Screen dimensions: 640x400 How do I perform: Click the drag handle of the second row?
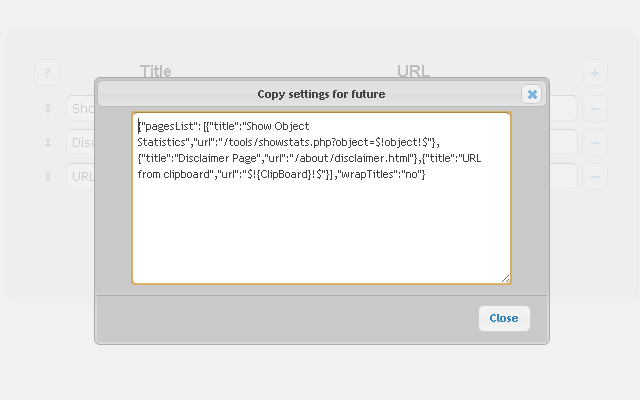47,142
